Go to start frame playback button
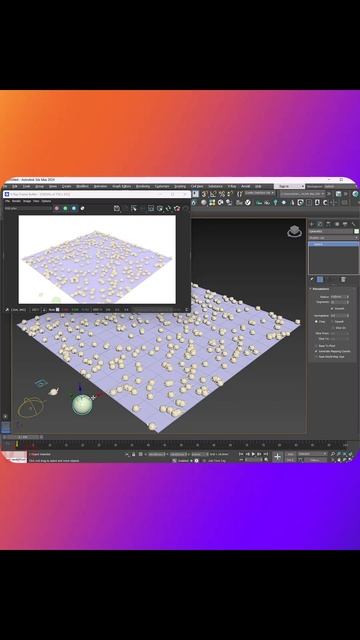 [241, 454]
